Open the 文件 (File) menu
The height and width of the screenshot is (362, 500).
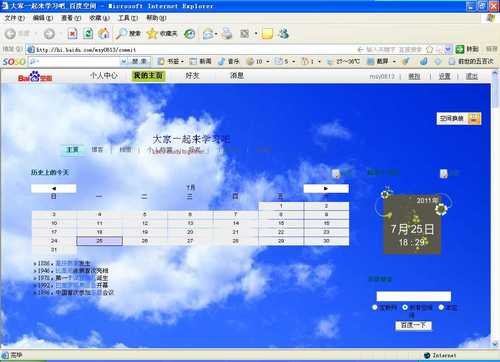point(14,18)
